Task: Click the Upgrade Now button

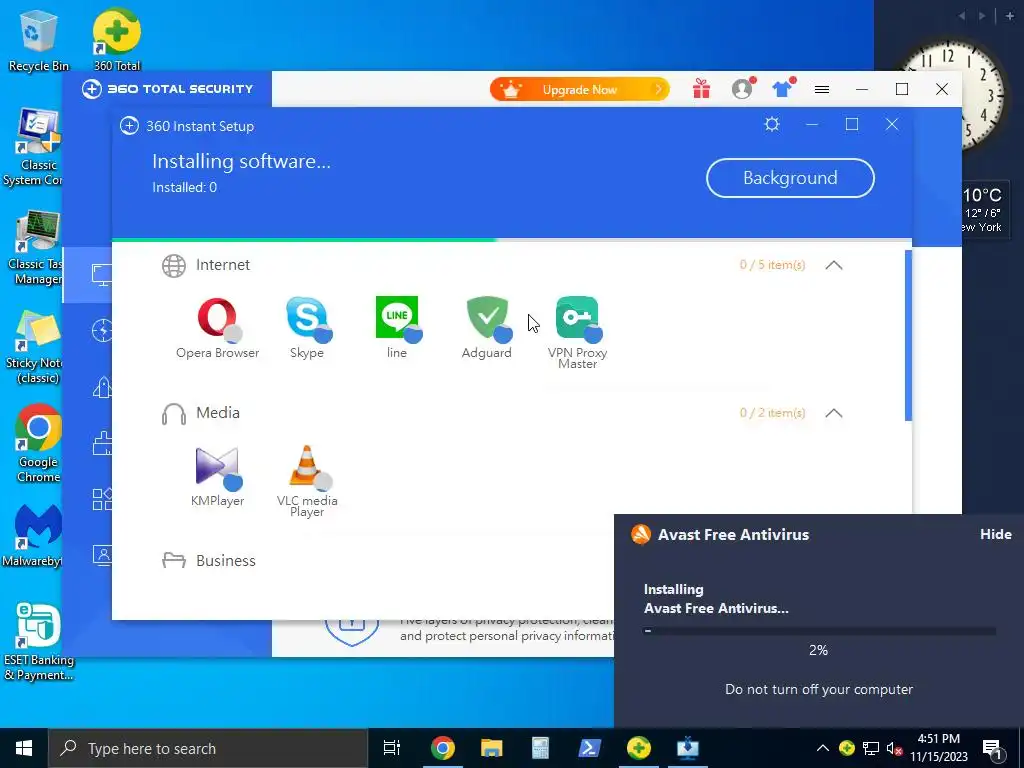Action: point(580,89)
